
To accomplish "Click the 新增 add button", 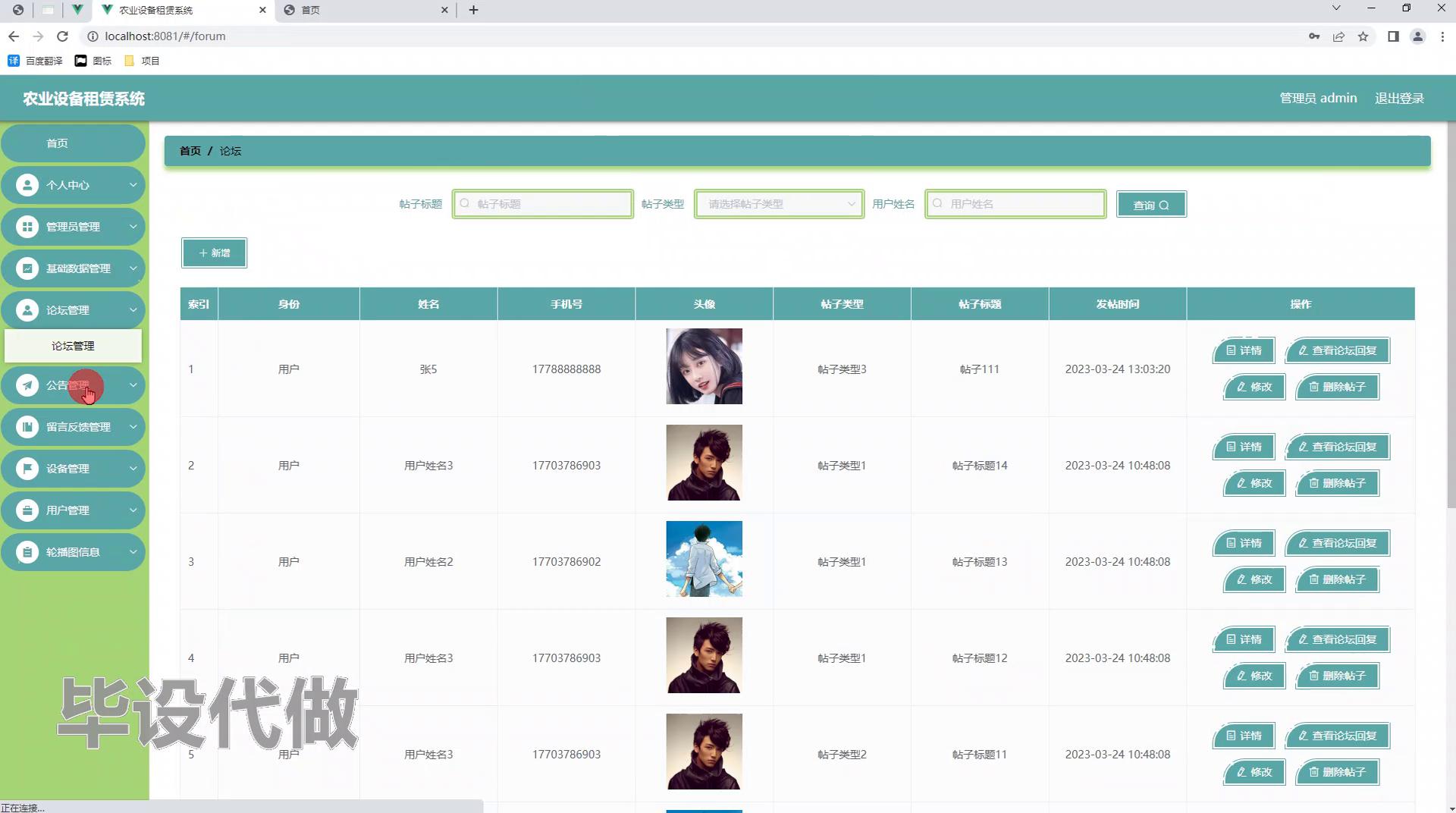I will pyautogui.click(x=214, y=253).
